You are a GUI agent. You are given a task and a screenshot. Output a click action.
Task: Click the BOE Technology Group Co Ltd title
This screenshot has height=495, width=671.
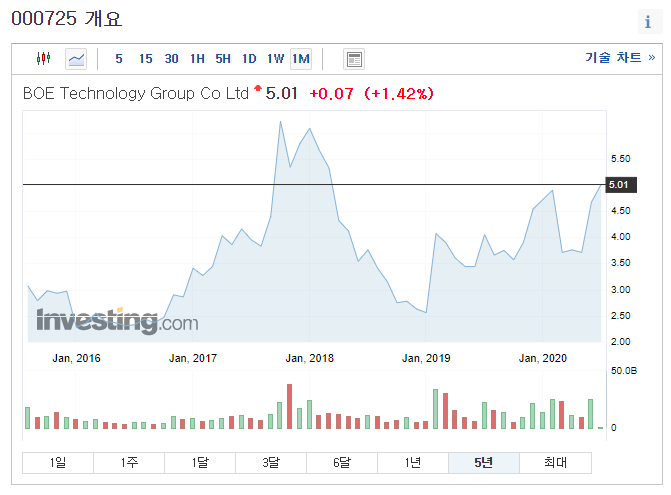(x=136, y=93)
